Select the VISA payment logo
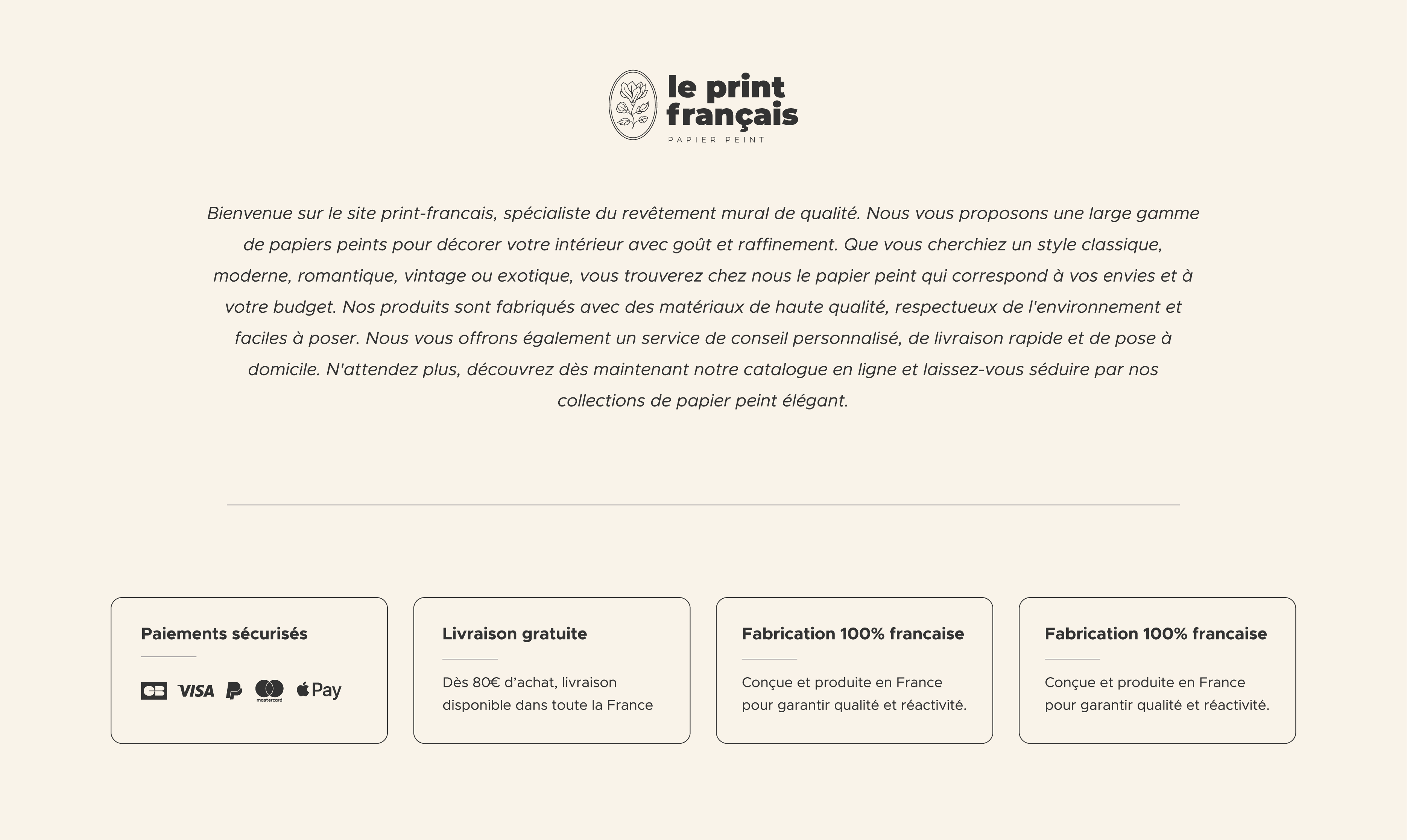Viewport: 1407px width, 840px height. (x=196, y=691)
